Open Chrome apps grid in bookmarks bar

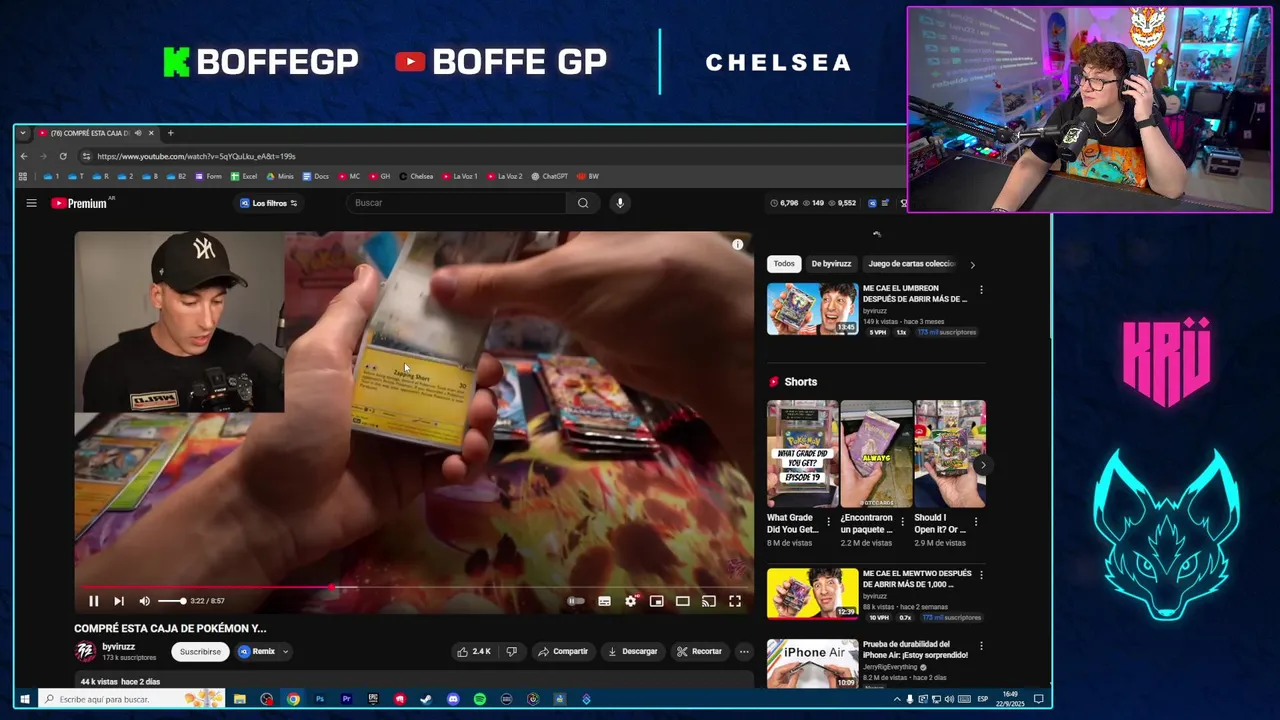(23, 176)
